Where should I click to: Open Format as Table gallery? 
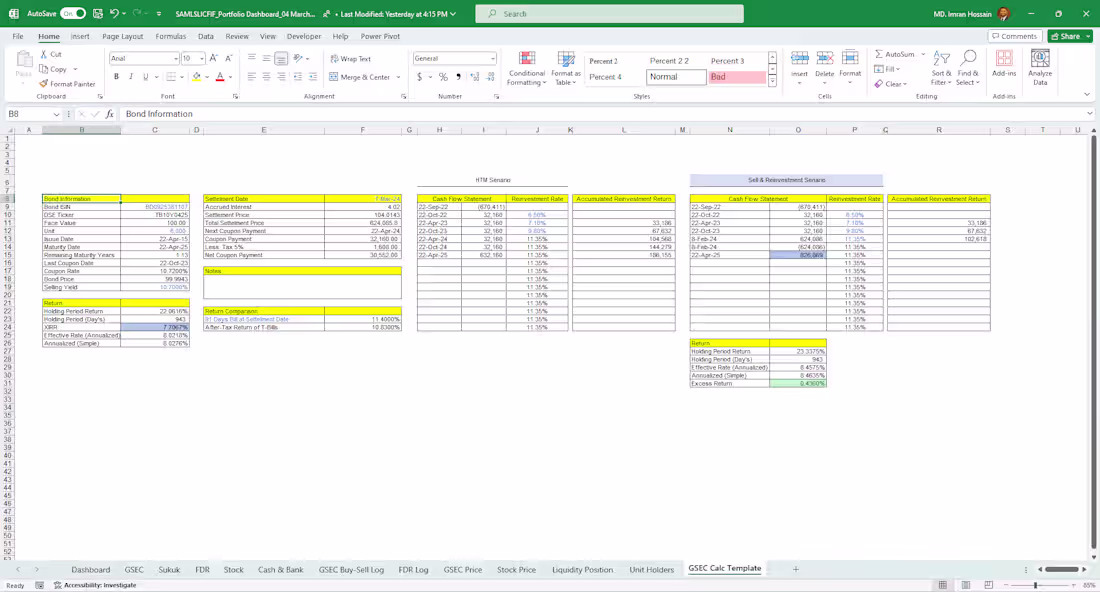pos(565,68)
